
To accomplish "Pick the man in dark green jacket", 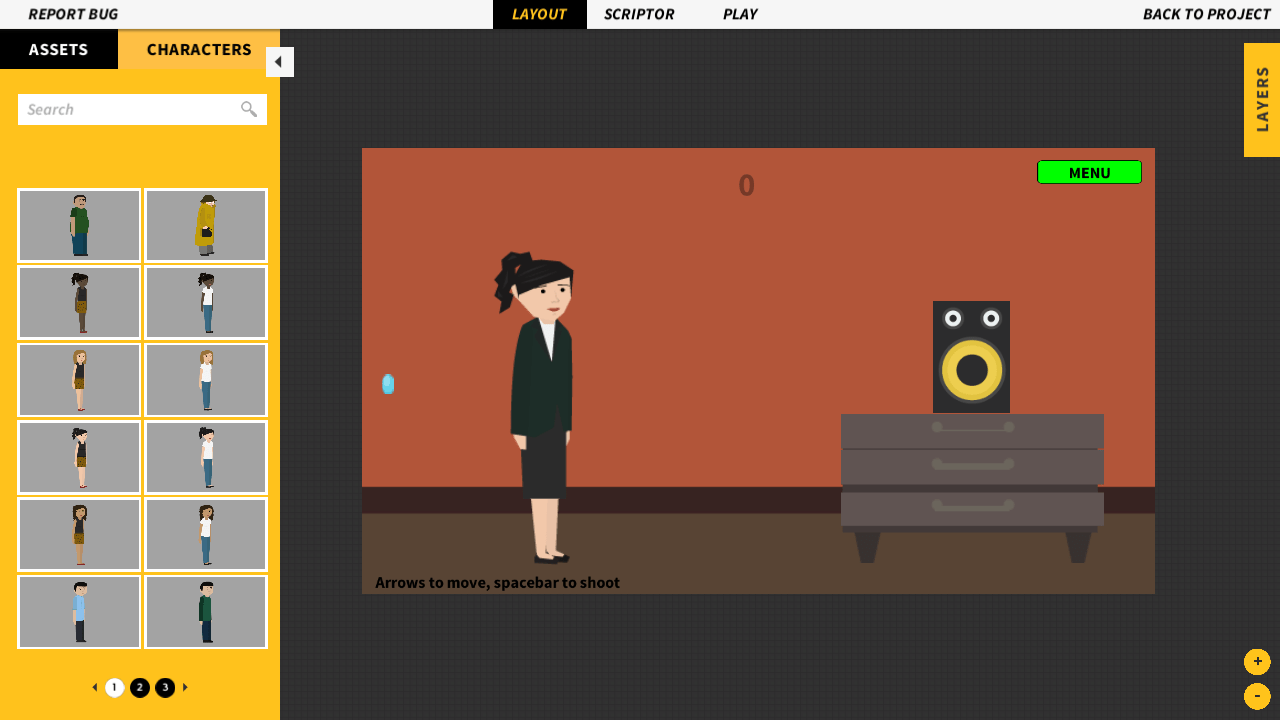I will [x=206, y=612].
